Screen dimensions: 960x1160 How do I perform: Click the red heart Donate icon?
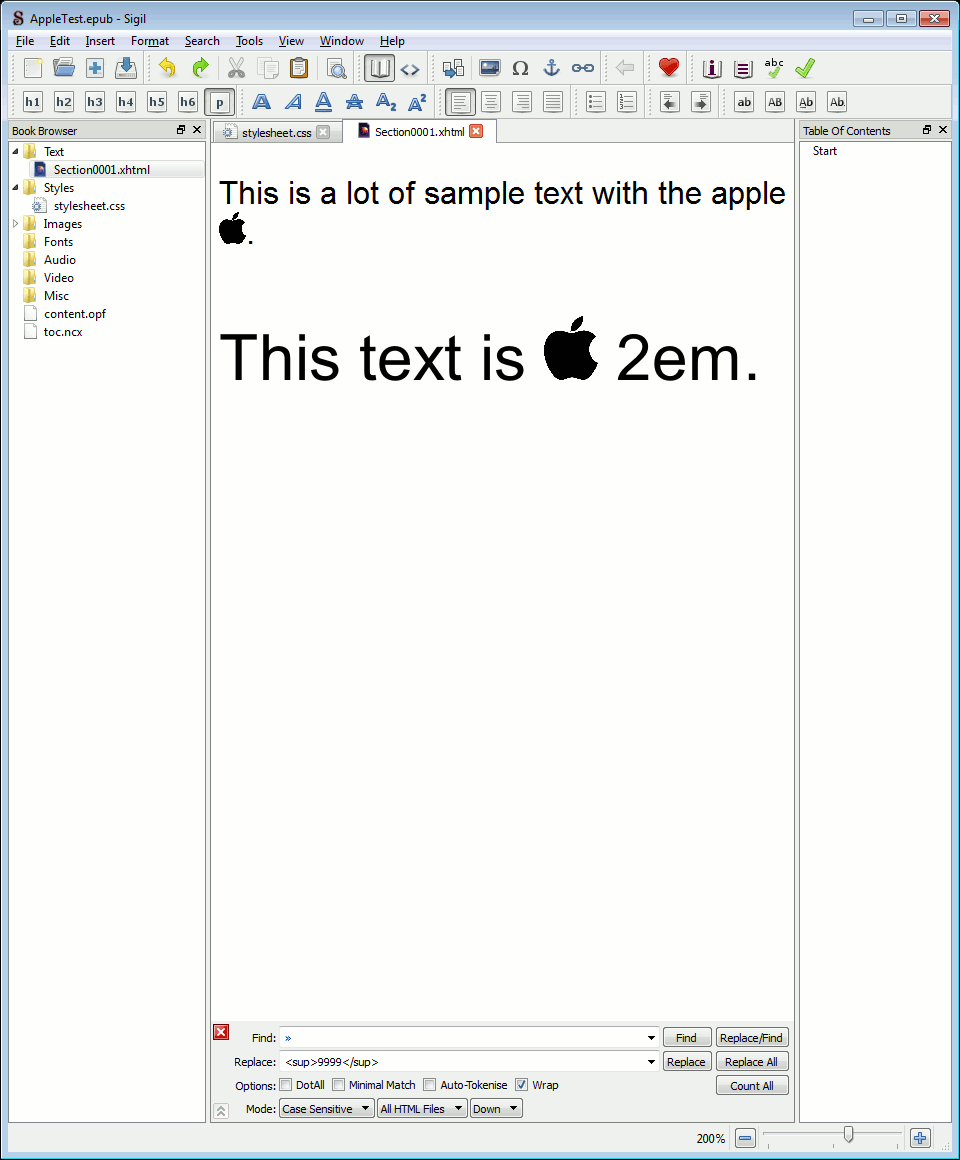[669, 69]
